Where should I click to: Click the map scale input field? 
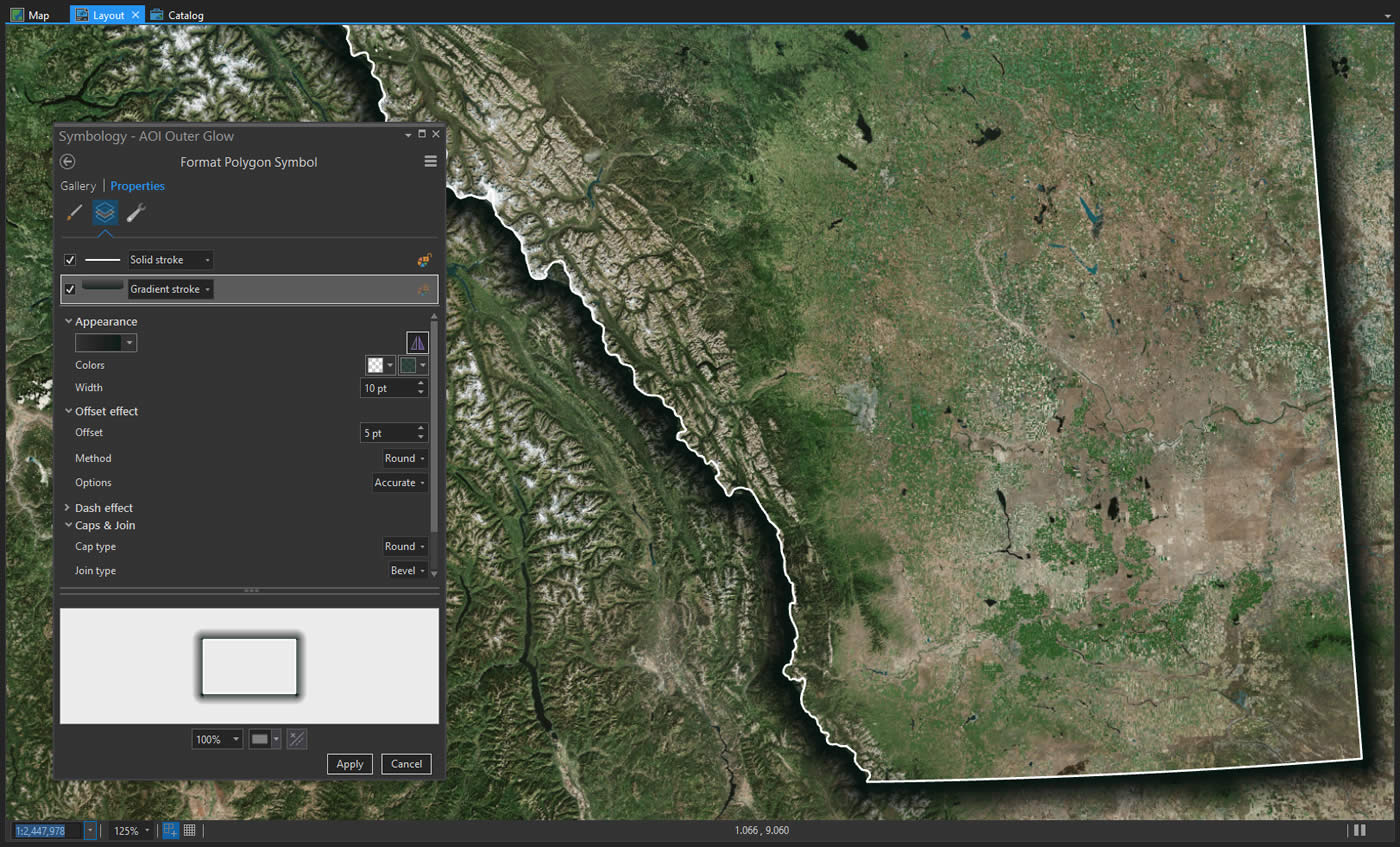[x=48, y=831]
